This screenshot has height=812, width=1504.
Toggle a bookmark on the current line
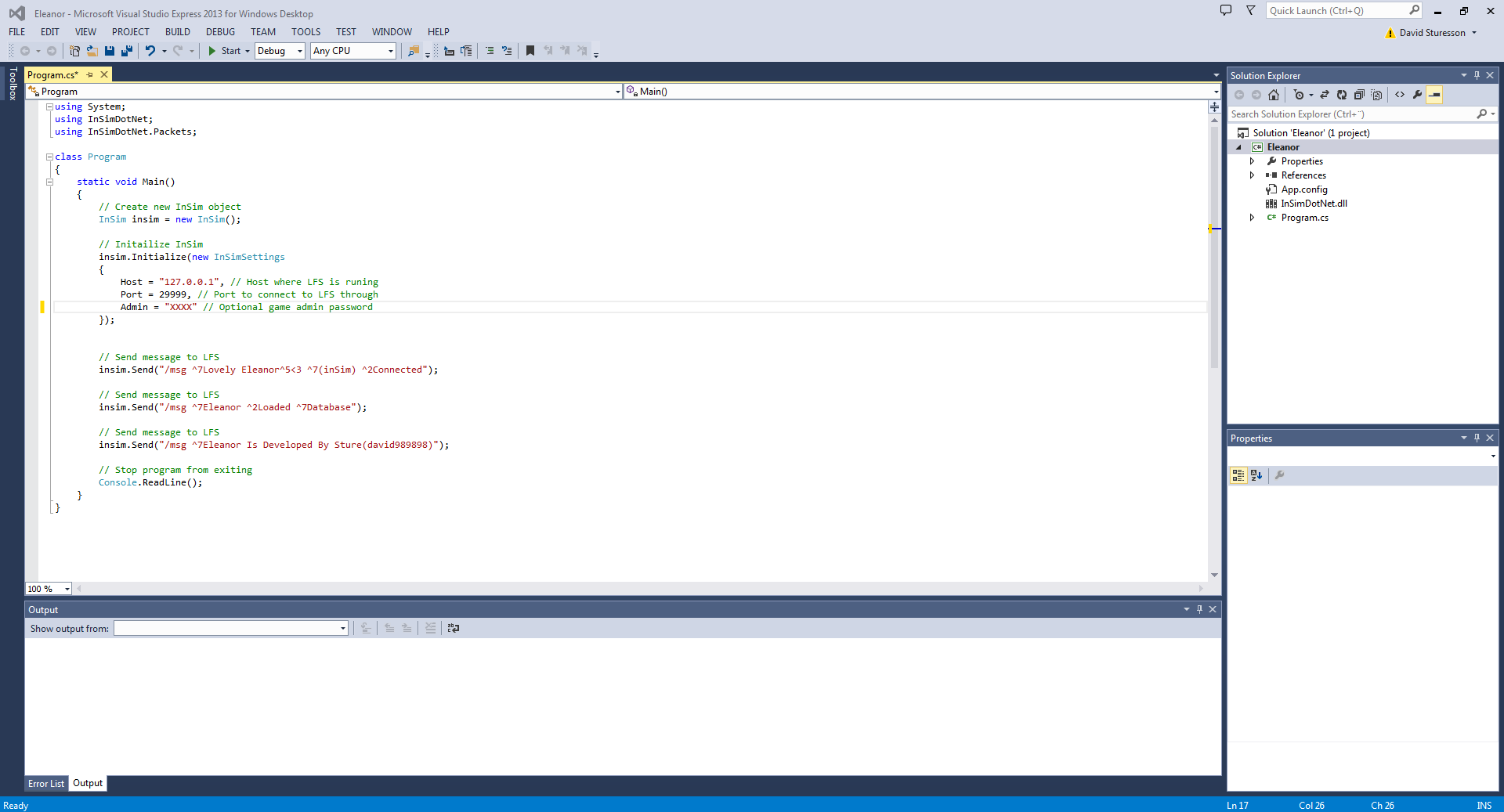pos(530,51)
